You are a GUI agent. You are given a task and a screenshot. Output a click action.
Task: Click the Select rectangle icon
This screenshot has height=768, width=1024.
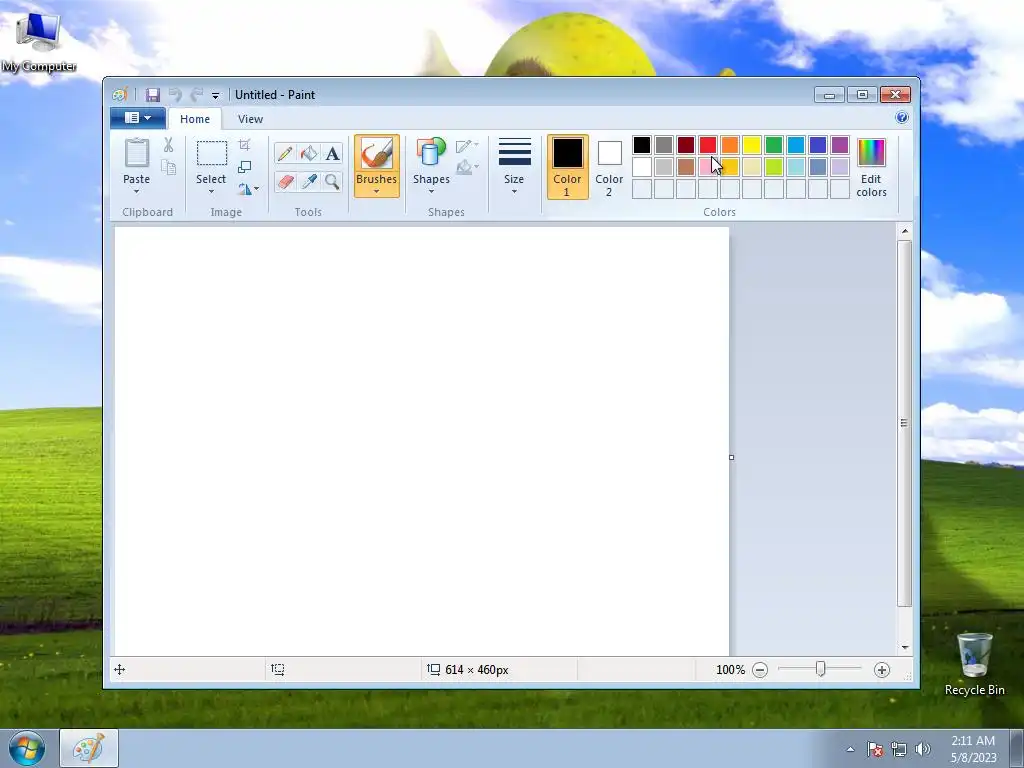[212, 153]
